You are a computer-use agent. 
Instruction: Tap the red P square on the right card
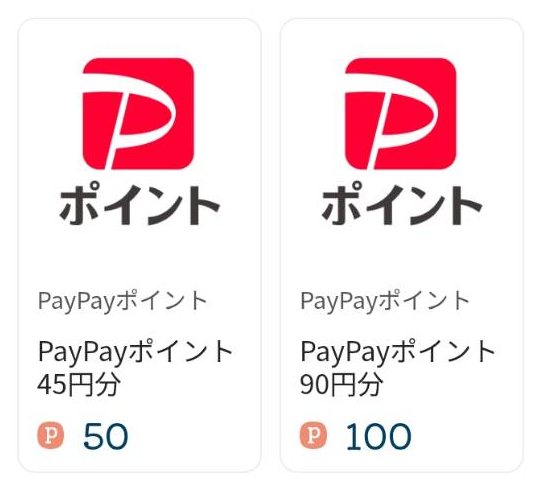pyautogui.click(x=401, y=114)
